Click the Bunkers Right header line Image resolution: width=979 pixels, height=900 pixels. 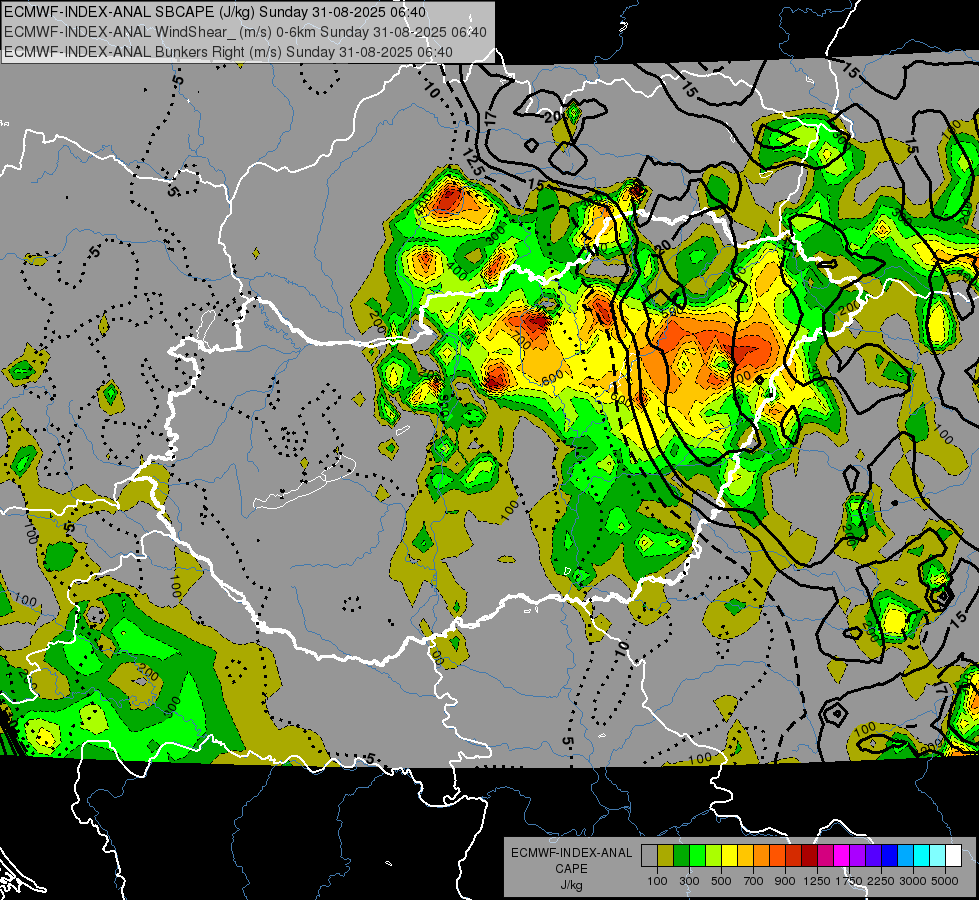click(228, 52)
